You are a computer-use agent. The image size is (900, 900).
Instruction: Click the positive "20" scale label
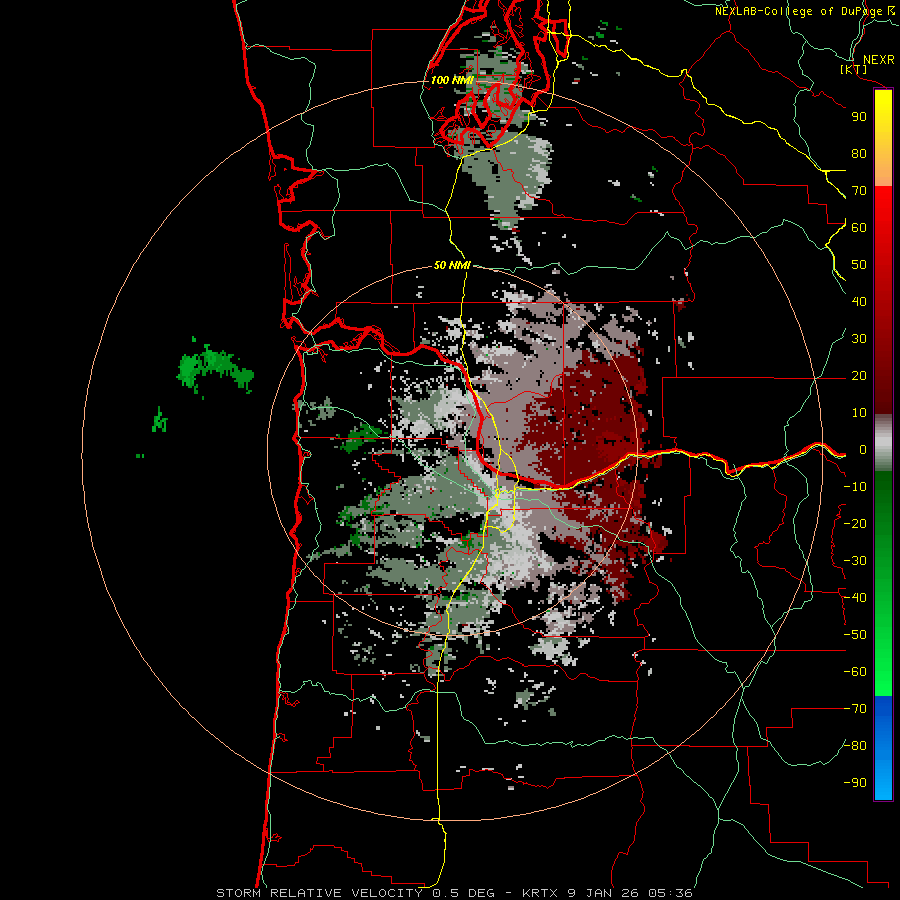tap(859, 375)
